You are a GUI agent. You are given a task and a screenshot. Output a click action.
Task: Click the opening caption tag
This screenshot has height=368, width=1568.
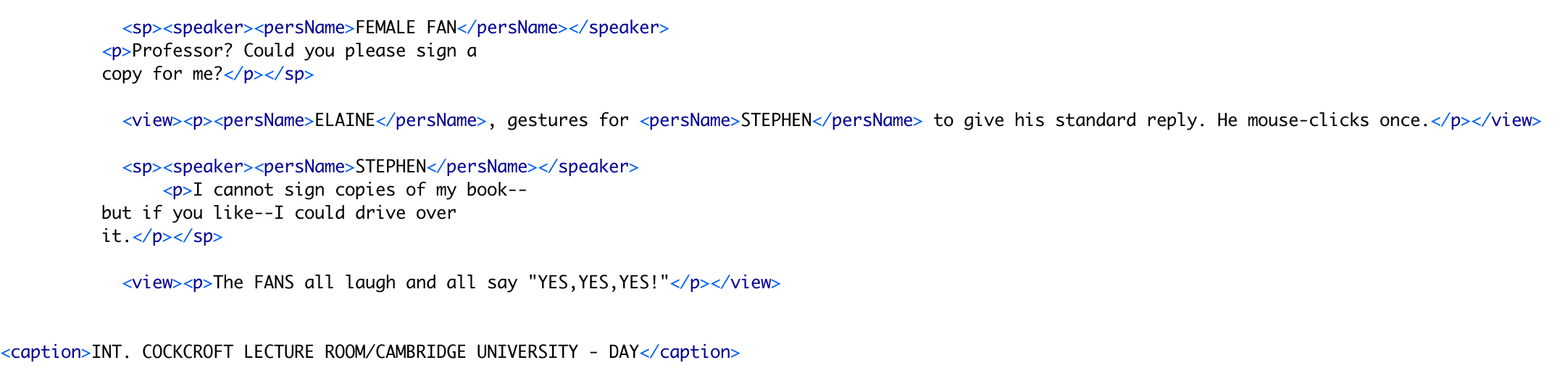click(46, 352)
